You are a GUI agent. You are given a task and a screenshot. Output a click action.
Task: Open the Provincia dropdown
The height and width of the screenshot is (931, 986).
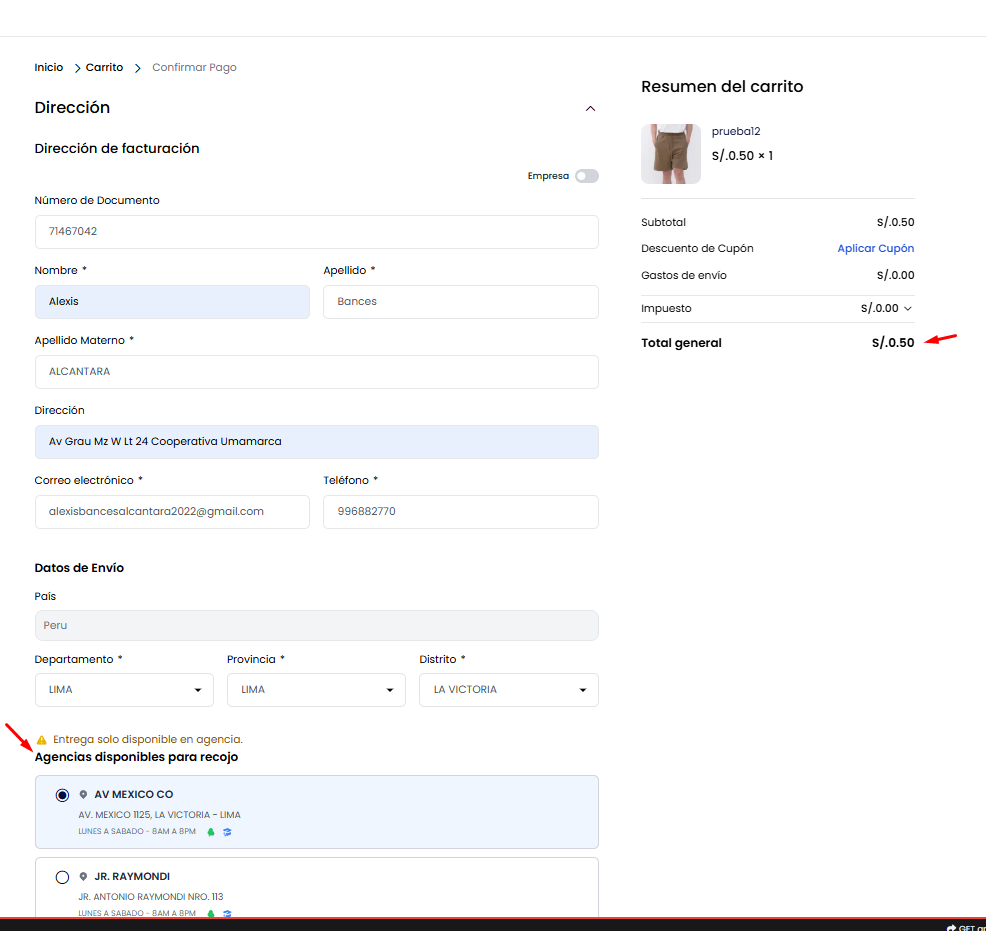pyautogui.click(x=316, y=690)
